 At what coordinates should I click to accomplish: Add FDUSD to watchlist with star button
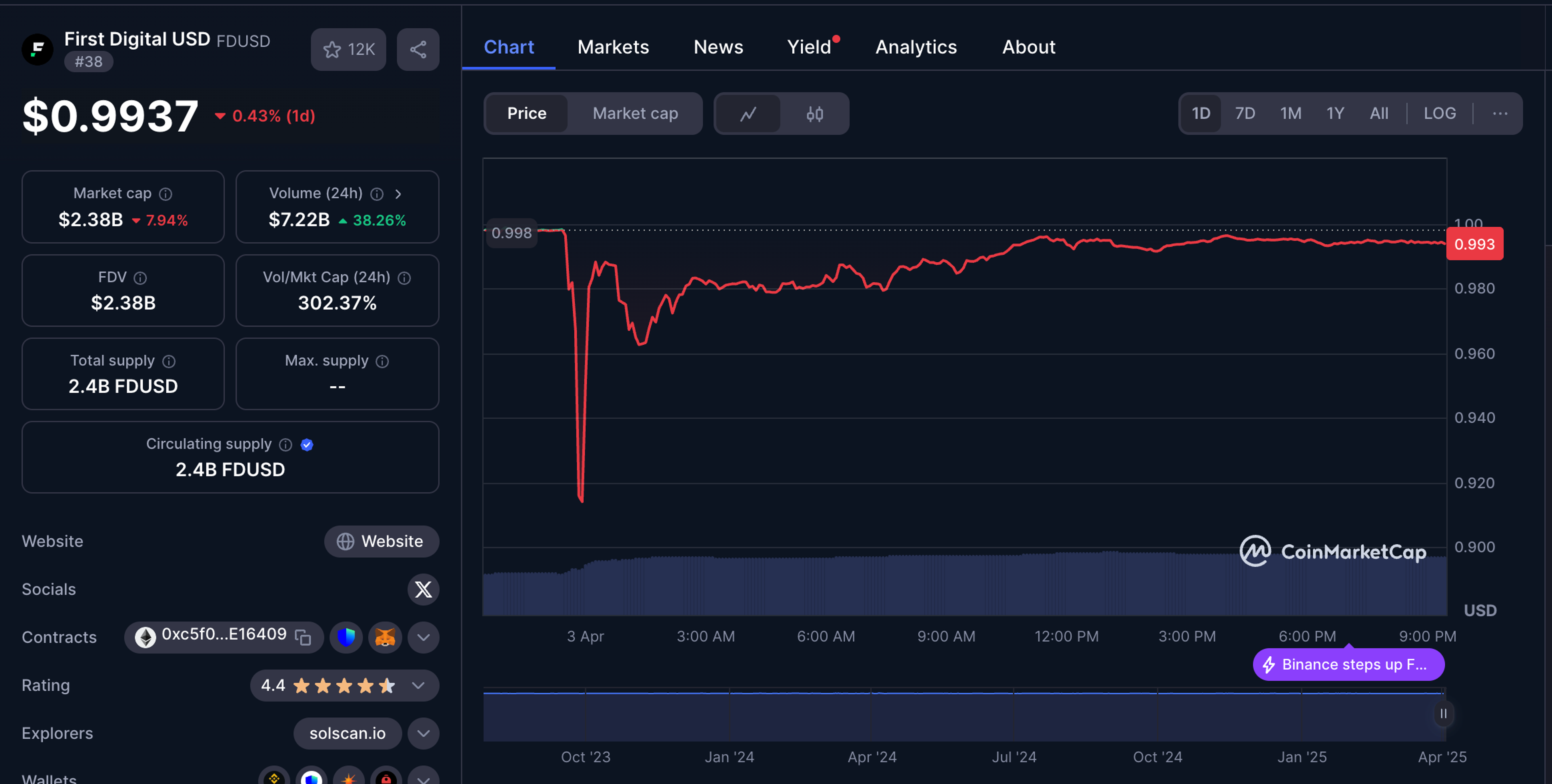[x=348, y=49]
